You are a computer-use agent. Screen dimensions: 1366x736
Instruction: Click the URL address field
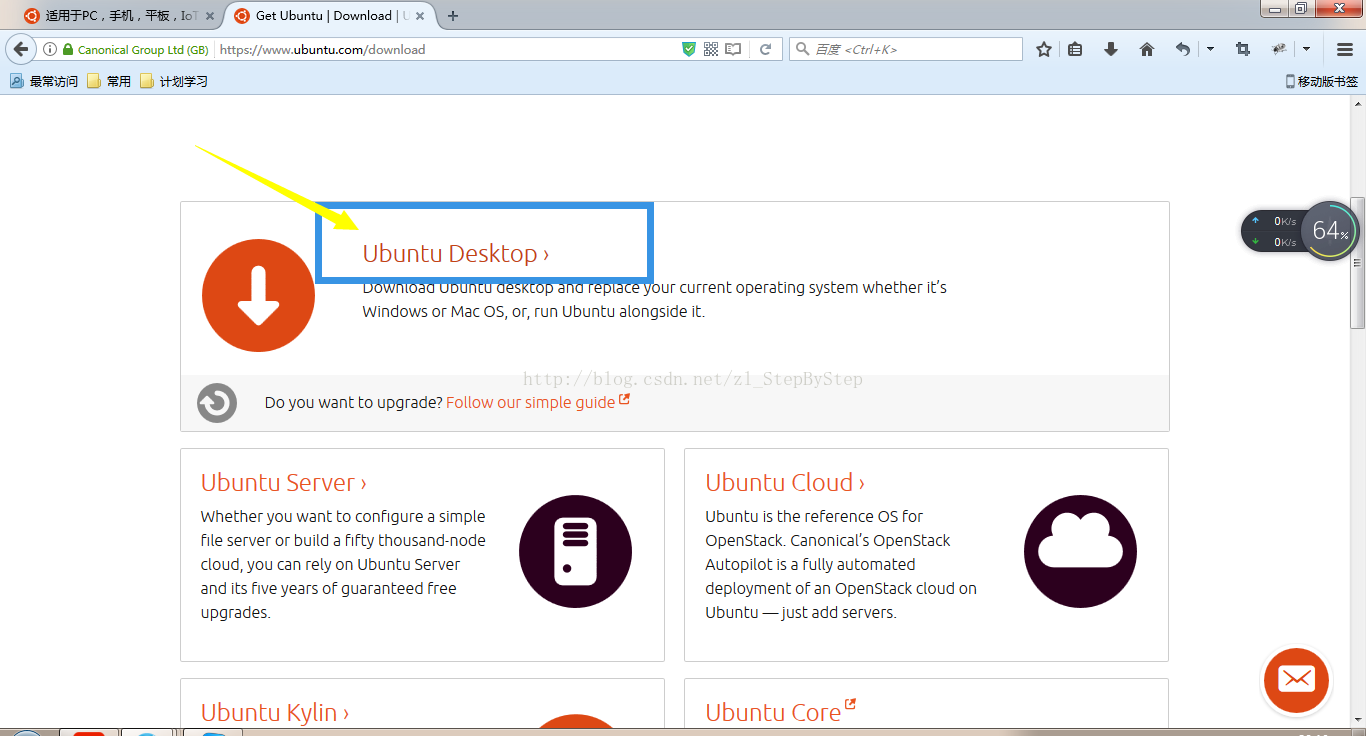point(446,49)
